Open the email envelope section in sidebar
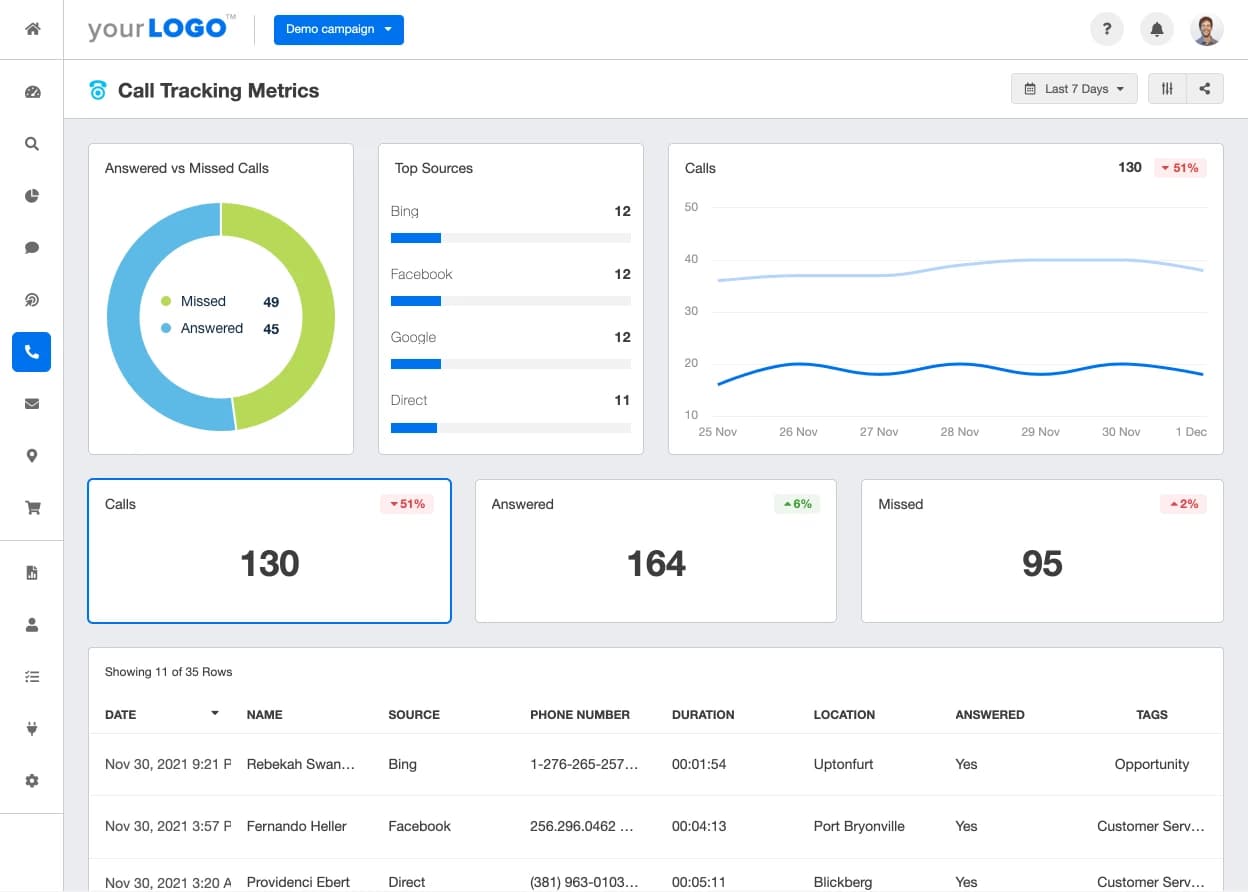Image resolution: width=1248 pixels, height=892 pixels. [31, 403]
